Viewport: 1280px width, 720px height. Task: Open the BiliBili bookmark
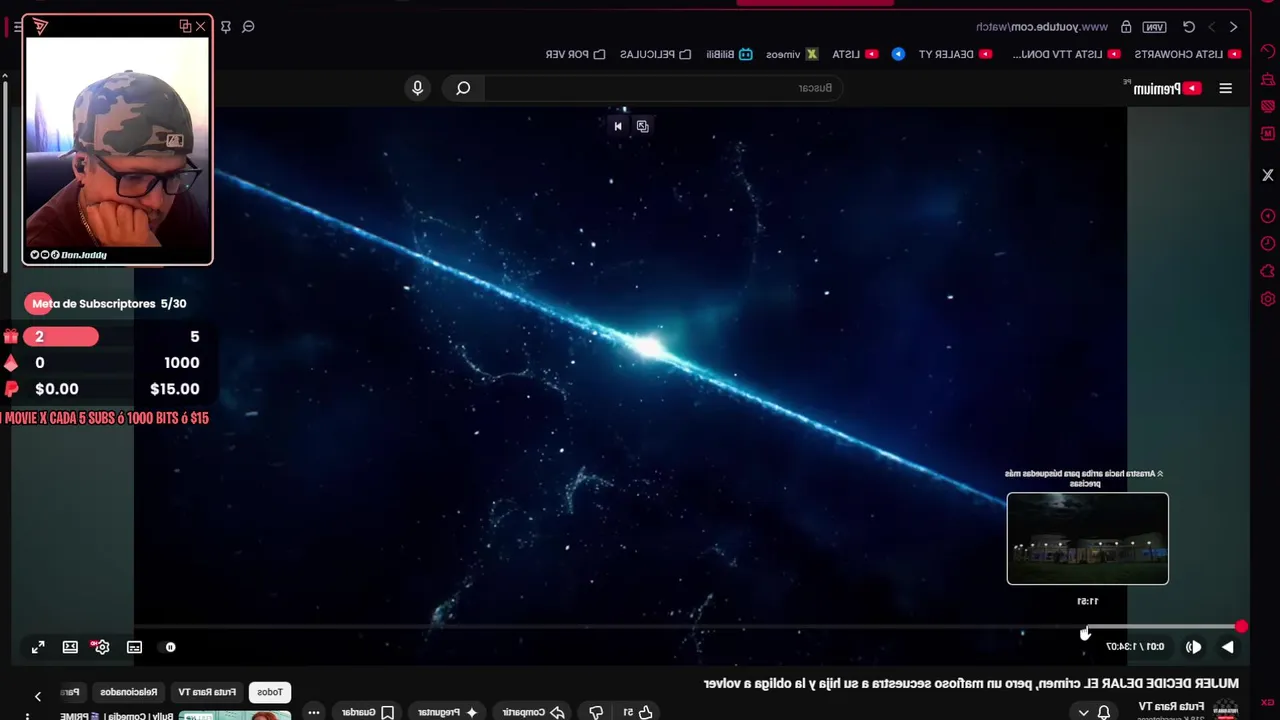coord(729,54)
